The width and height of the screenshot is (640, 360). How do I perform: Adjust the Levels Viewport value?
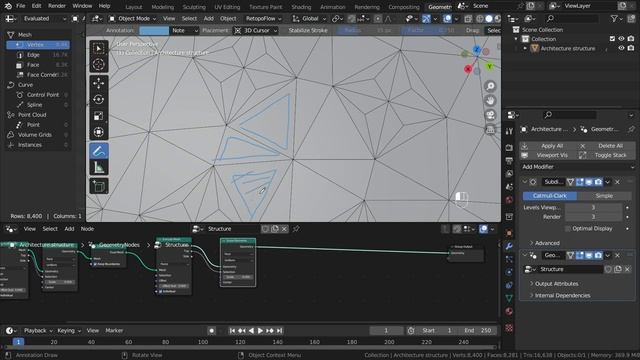(x=593, y=207)
